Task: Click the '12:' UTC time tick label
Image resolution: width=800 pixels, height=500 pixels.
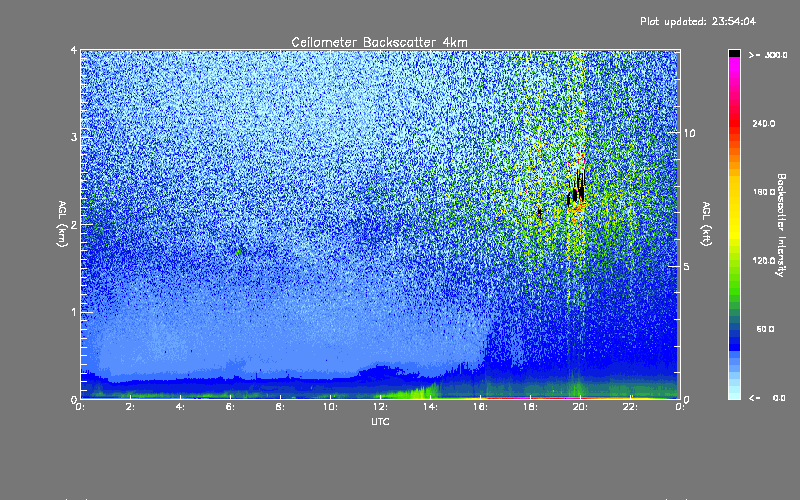Action: point(380,407)
